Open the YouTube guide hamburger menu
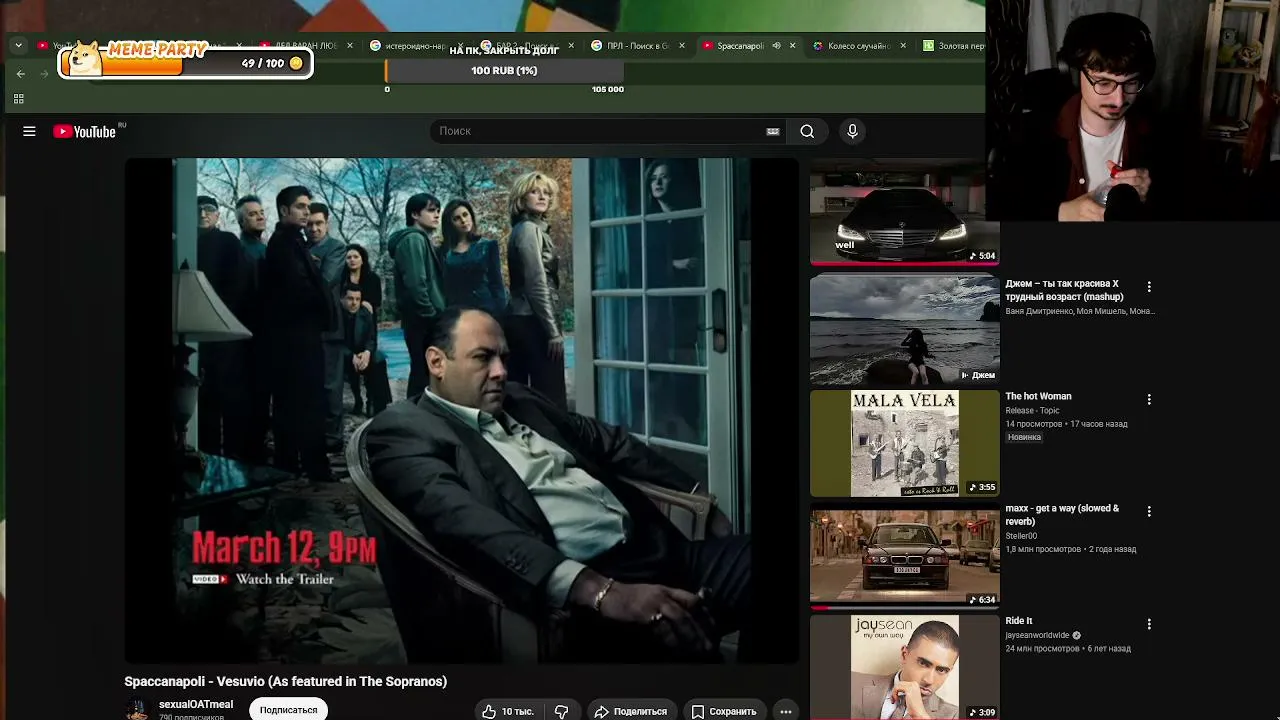This screenshot has height=720, width=1280. [29, 131]
